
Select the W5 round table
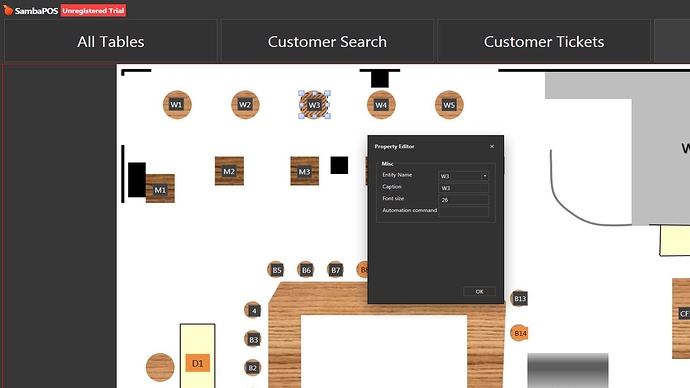point(449,105)
